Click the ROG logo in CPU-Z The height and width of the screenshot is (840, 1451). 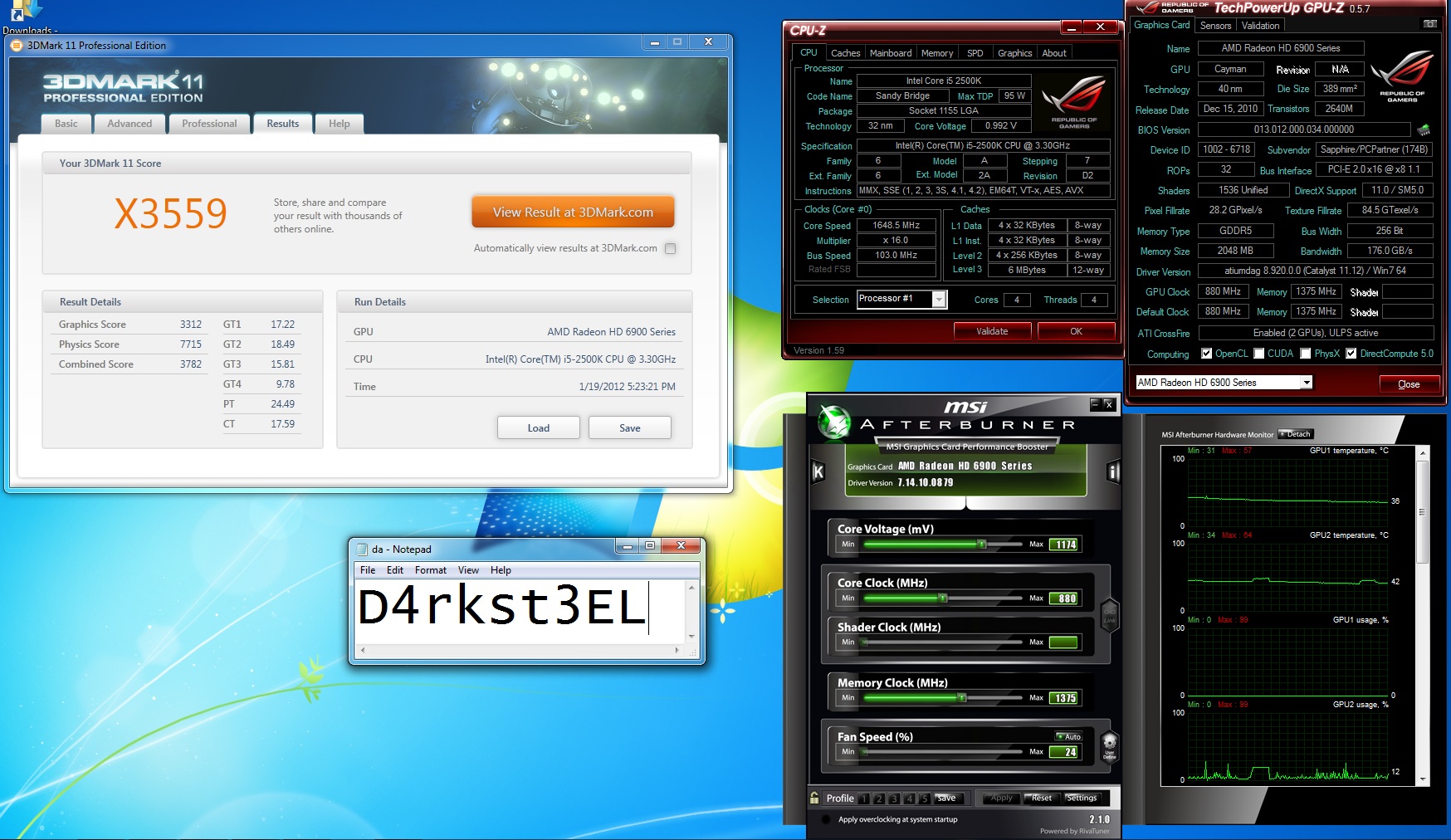click(x=1073, y=102)
